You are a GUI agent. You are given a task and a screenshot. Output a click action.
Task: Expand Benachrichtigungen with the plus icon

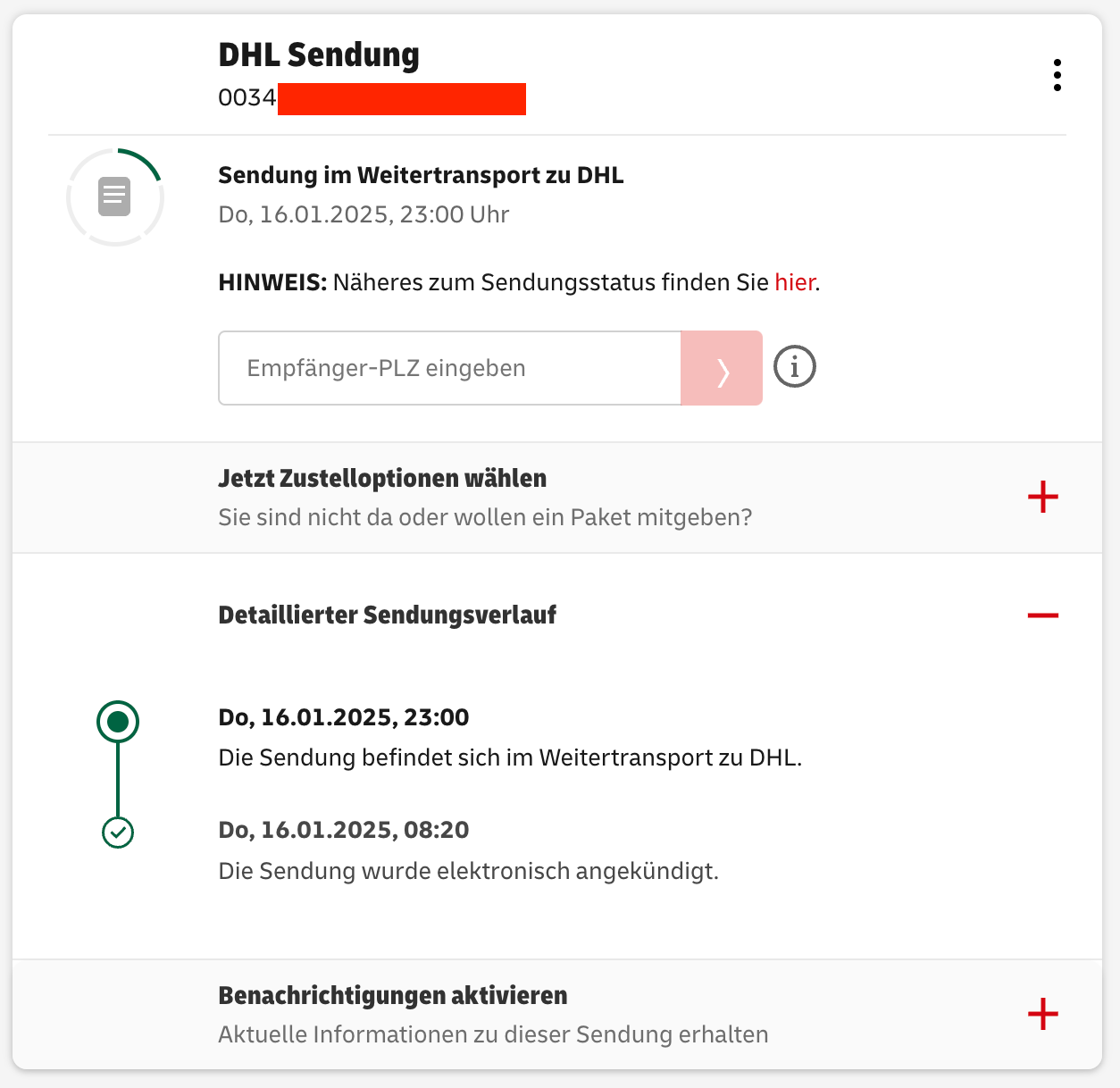point(1043,1015)
